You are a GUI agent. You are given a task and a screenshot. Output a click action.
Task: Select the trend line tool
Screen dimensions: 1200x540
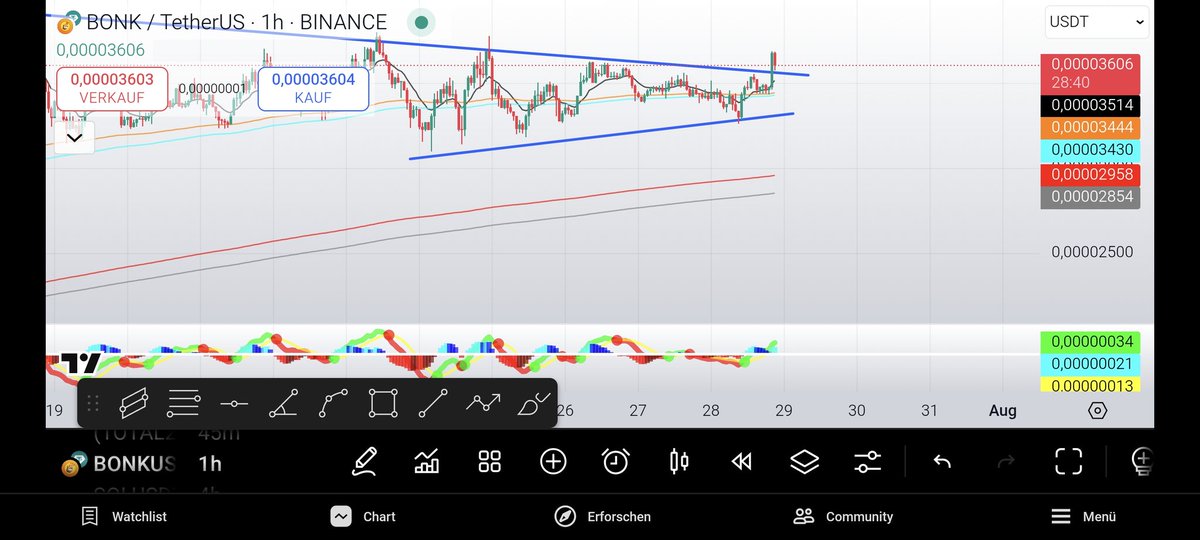[433, 404]
